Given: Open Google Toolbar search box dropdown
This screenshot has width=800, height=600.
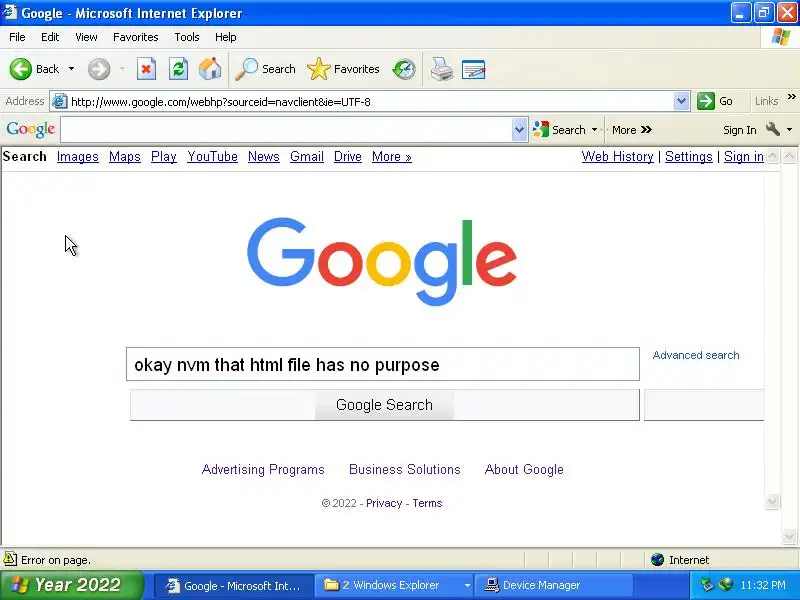Looking at the screenshot, I should 519,130.
